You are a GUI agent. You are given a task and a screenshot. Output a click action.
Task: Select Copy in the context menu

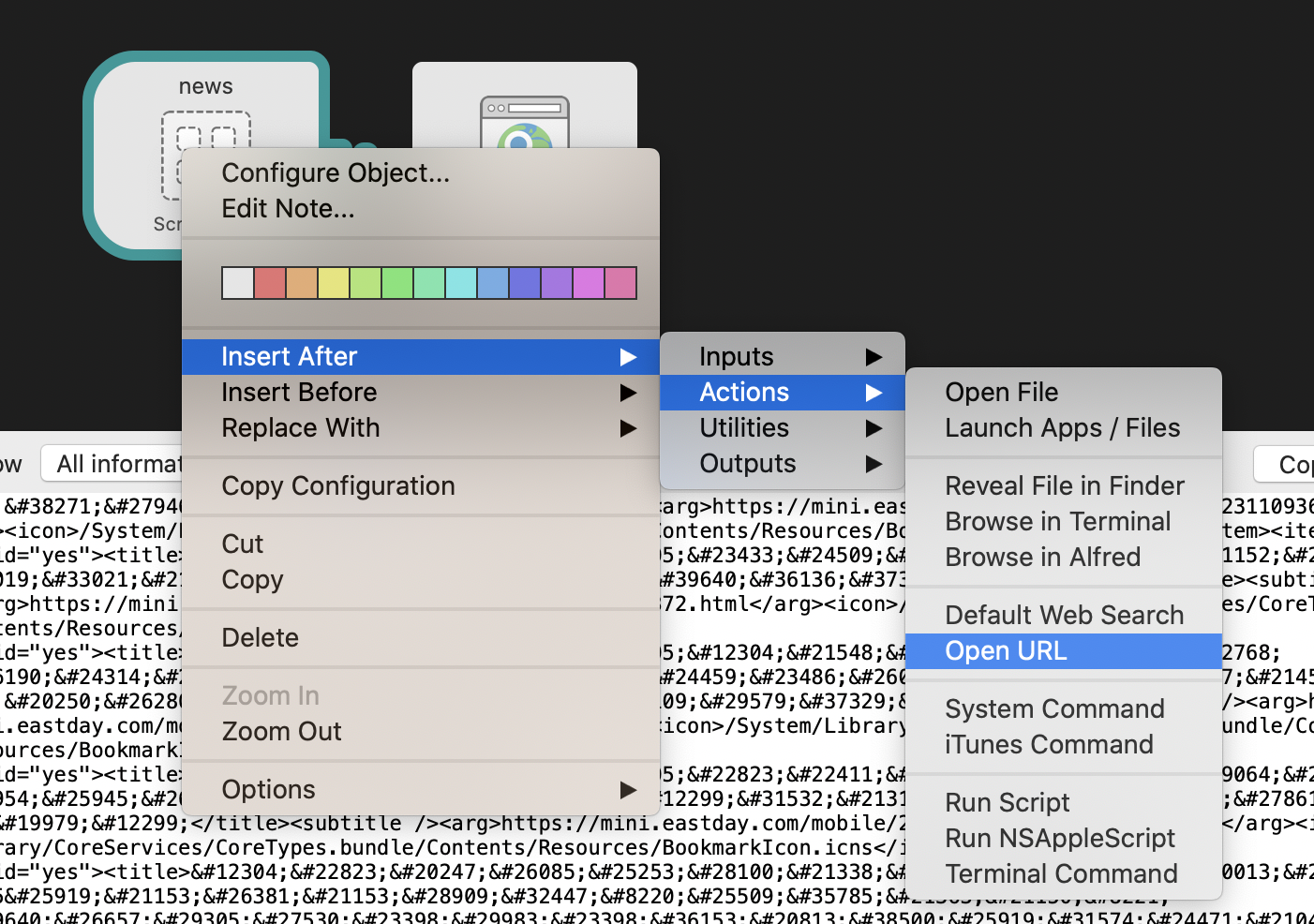click(x=421, y=580)
